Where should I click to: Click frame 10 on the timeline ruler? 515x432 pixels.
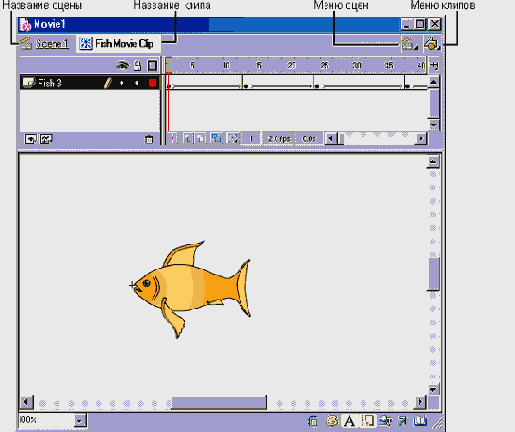[226, 65]
